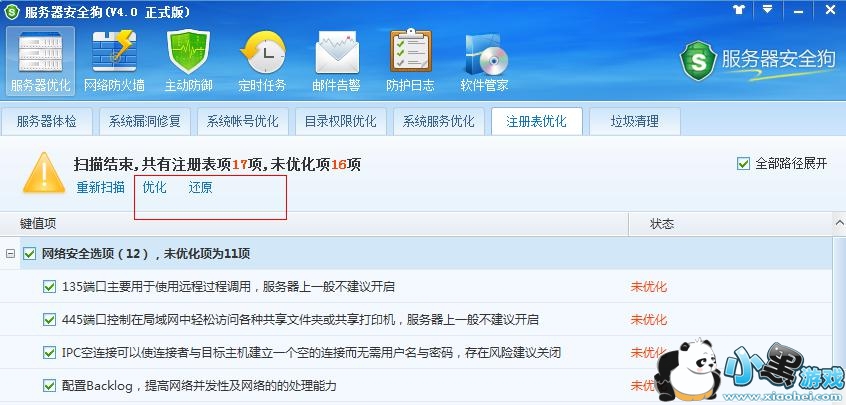The image size is (846, 405).
Task: Click the scan result summary text 扫描结束
Action: [217, 164]
